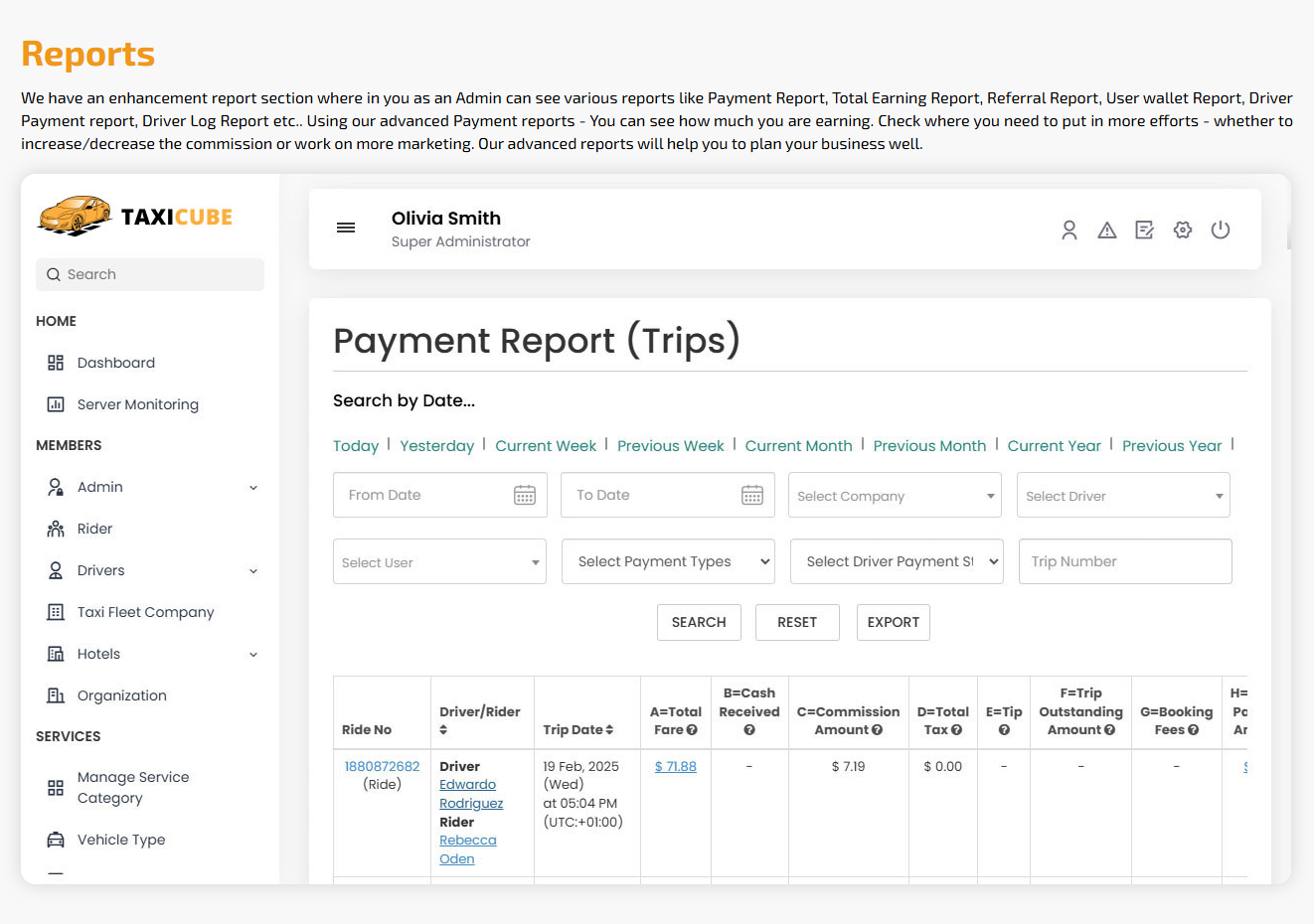Image resolution: width=1314 pixels, height=924 pixels.
Task: Open the $ 71.88 total fare link
Action: coord(676,767)
